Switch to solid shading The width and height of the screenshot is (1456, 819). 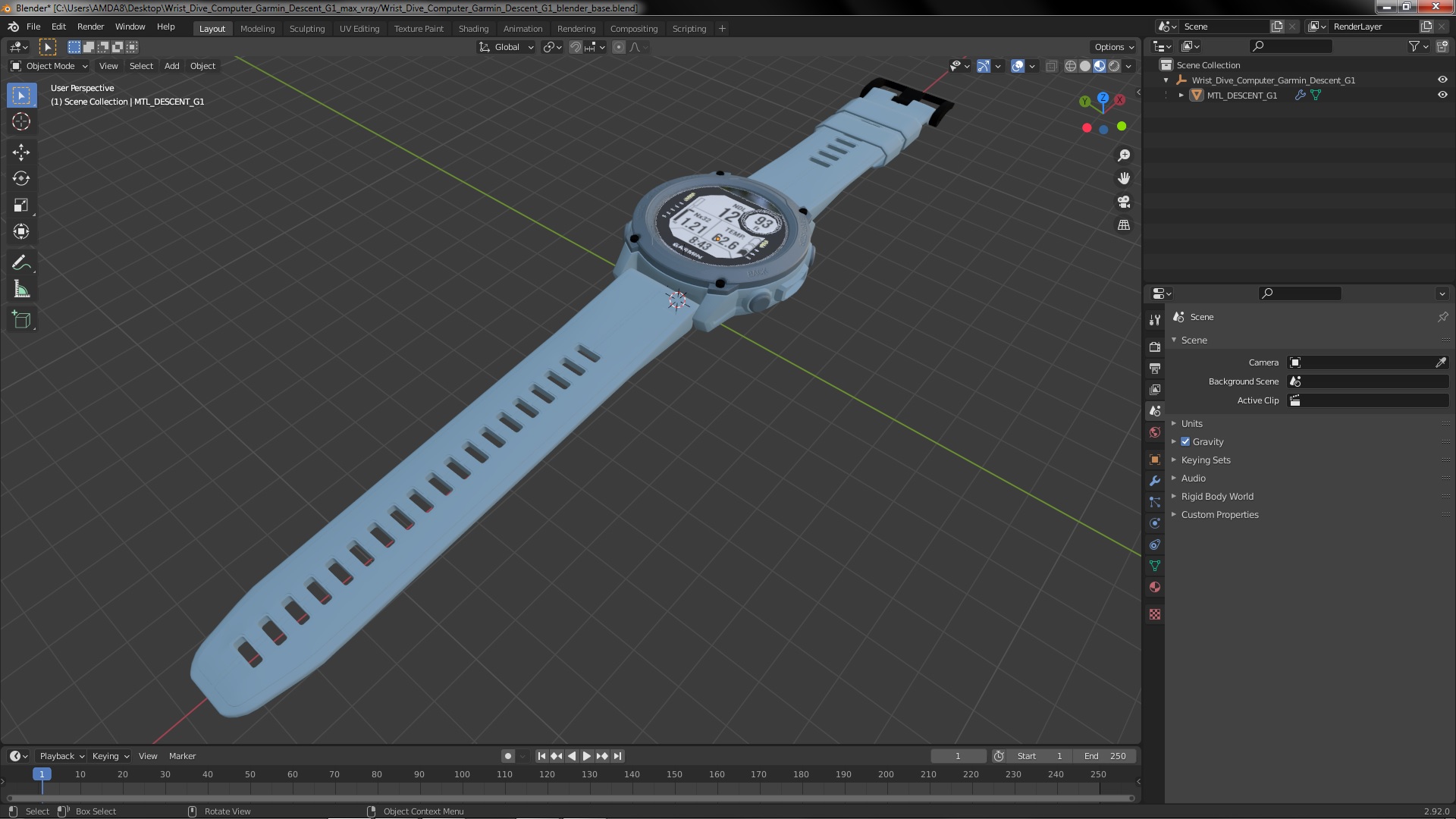pyautogui.click(x=1085, y=66)
